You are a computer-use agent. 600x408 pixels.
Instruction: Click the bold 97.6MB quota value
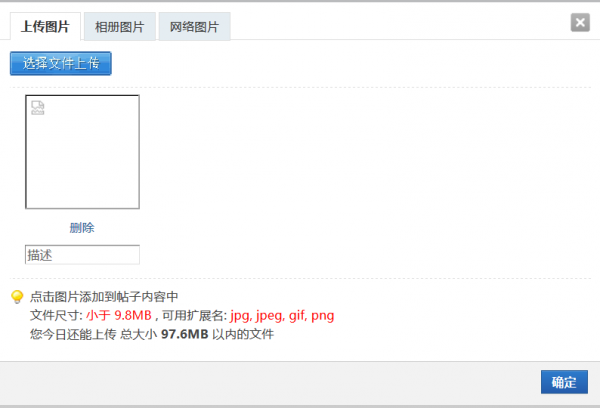pyautogui.click(x=184, y=335)
